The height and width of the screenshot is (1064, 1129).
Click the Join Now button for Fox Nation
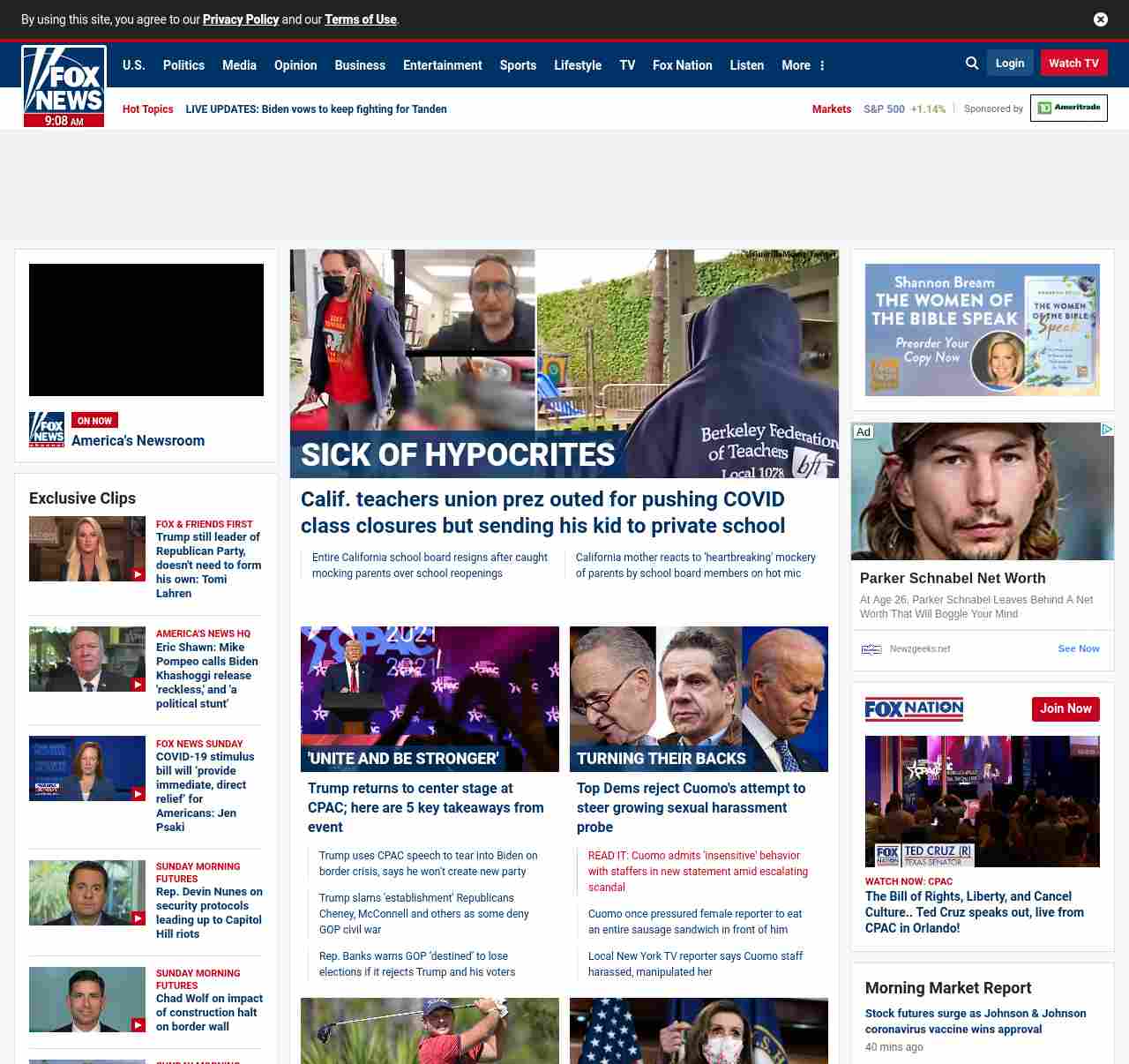coord(1065,708)
